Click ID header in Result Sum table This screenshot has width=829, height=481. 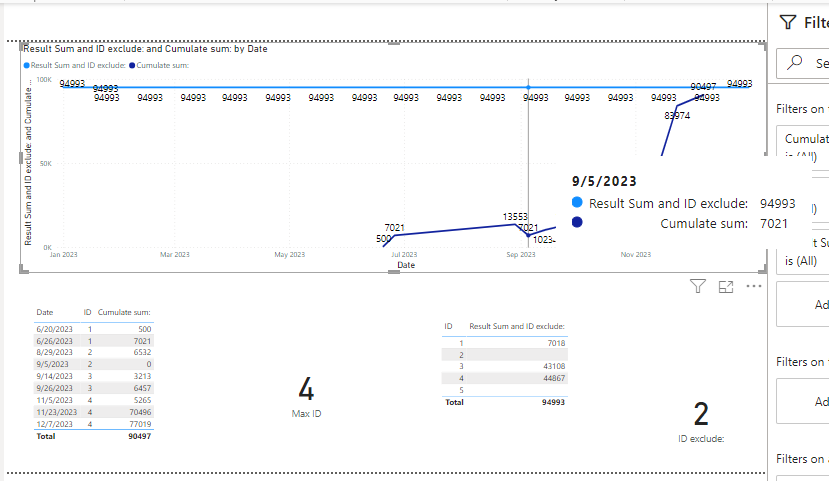(448, 327)
